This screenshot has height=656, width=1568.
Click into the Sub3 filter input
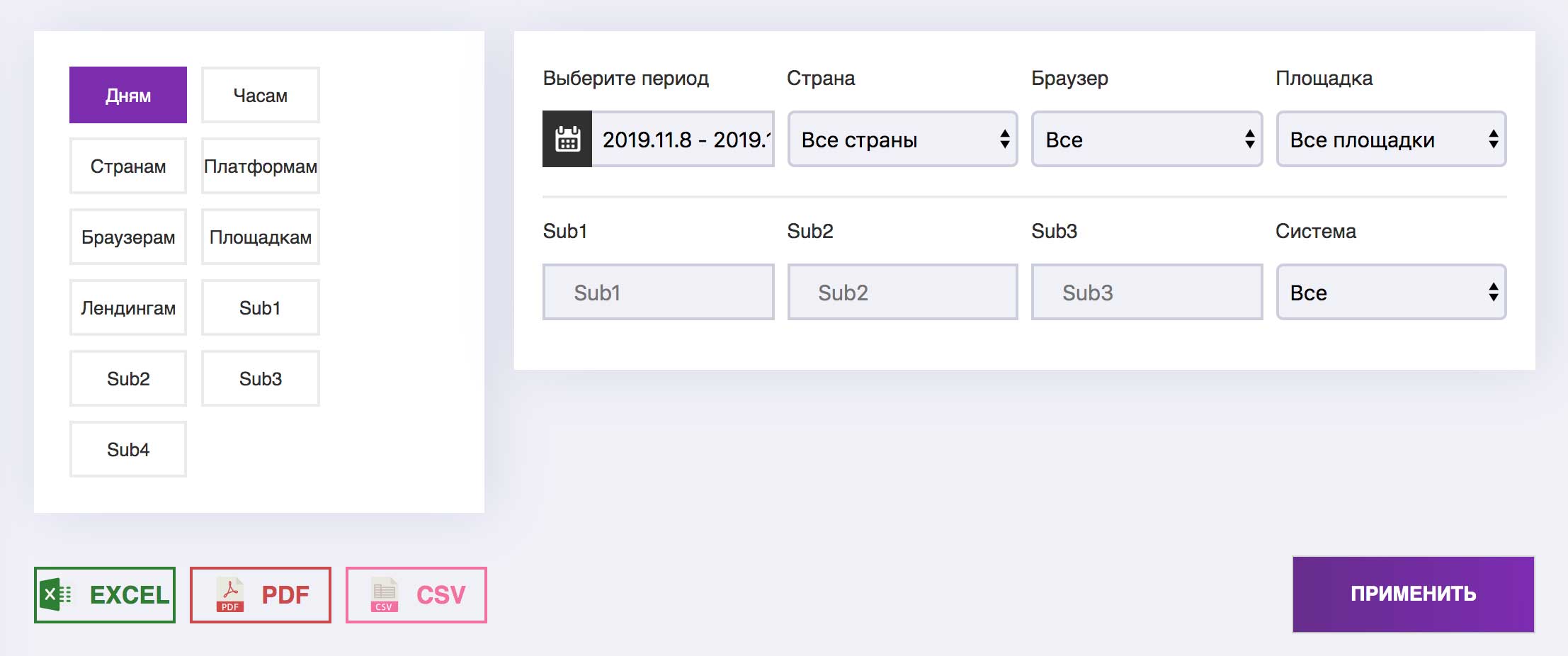point(1146,292)
